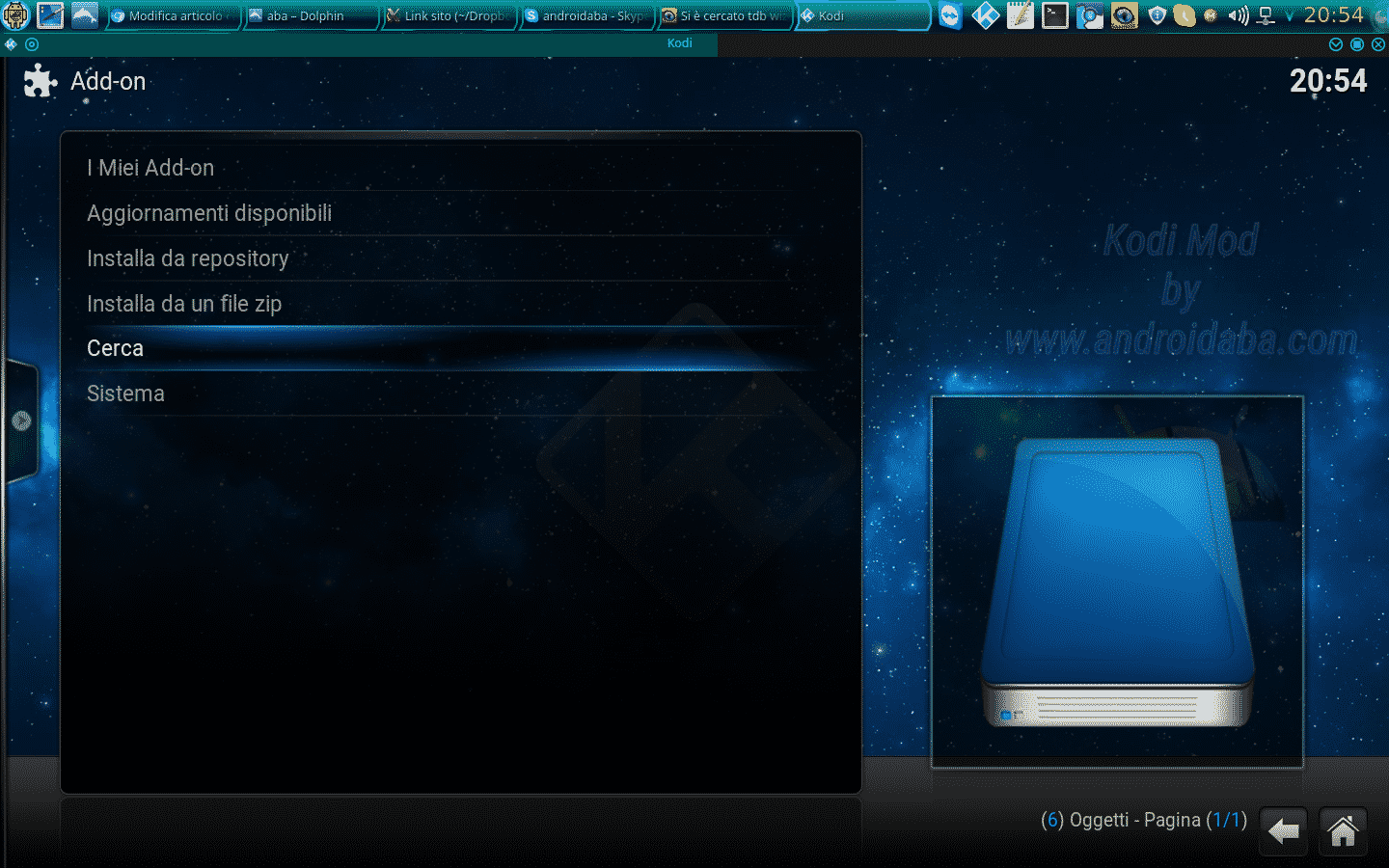Open the network connection tray icon
The height and width of the screenshot is (868, 1389).
(1266, 15)
